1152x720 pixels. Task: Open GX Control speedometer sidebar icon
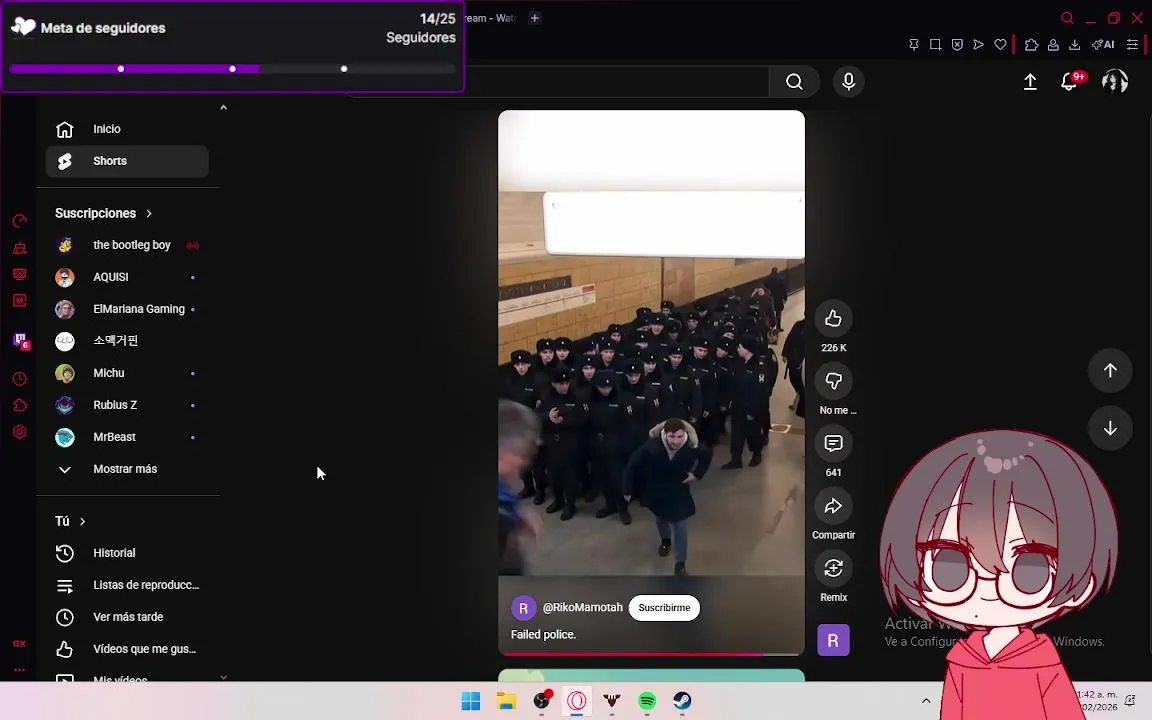point(20,221)
